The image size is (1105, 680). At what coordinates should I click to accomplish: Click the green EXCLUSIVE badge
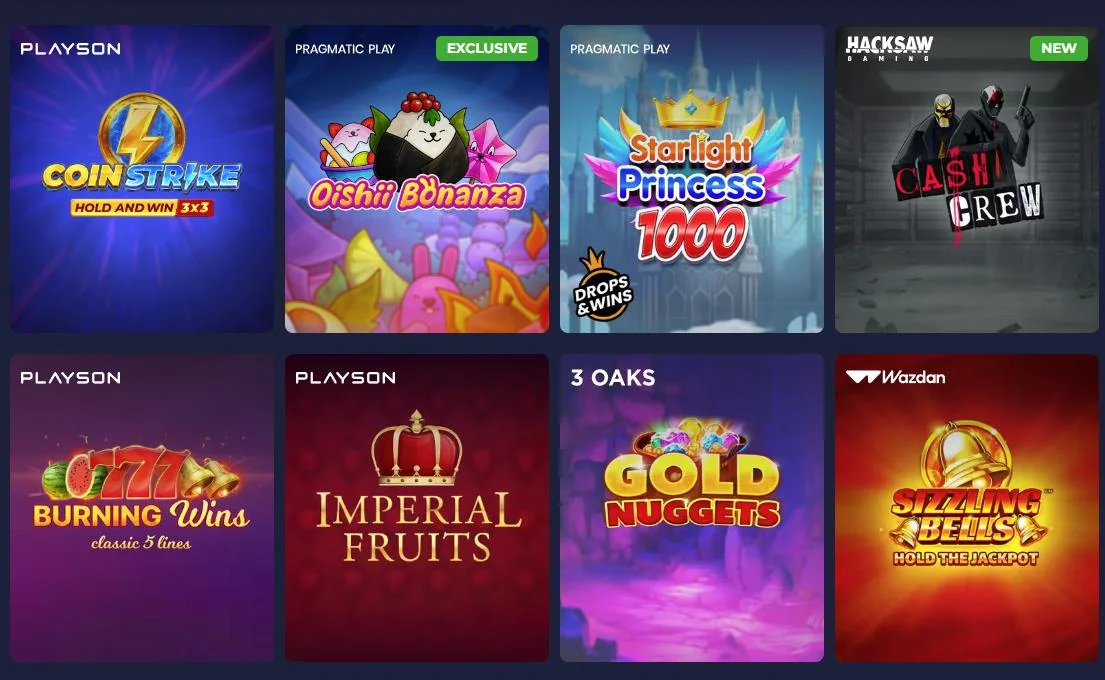click(x=487, y=48)
